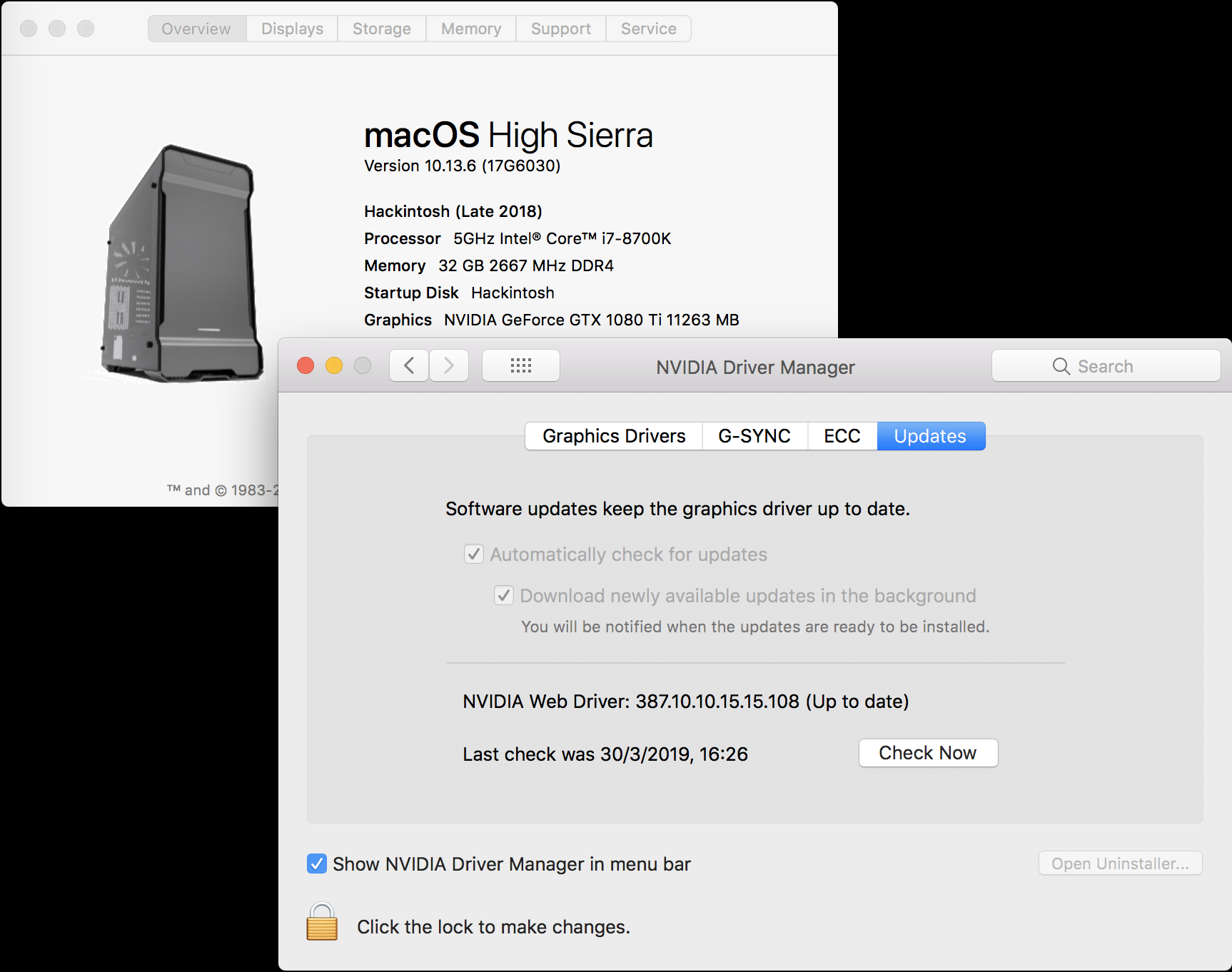This screenshot has height=972, width=1232.
Task: Click the macOS High Sierra title
Action: pyautogui.click(x=508, y=135)
